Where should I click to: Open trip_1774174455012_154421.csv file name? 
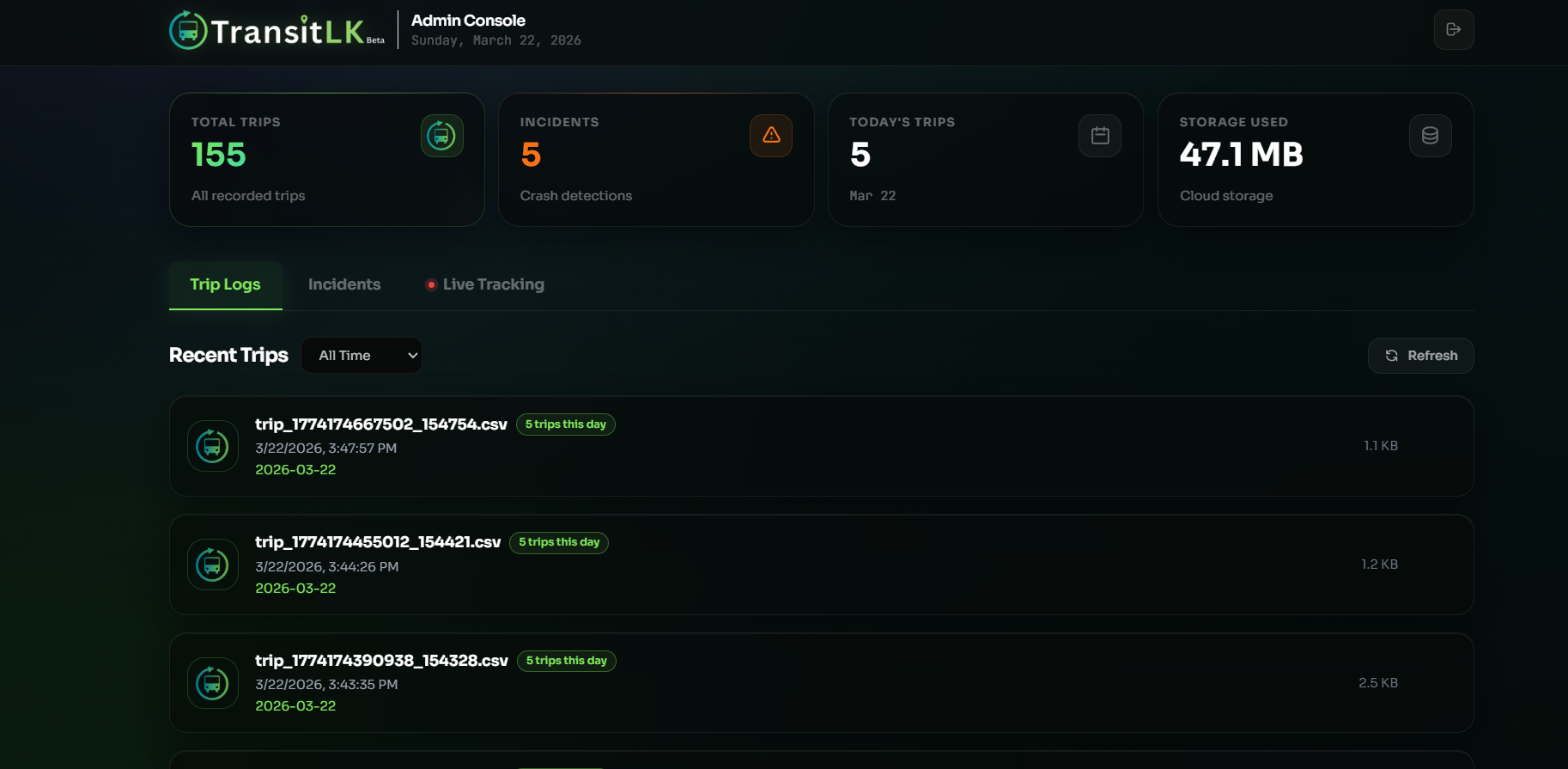point(377,542)
